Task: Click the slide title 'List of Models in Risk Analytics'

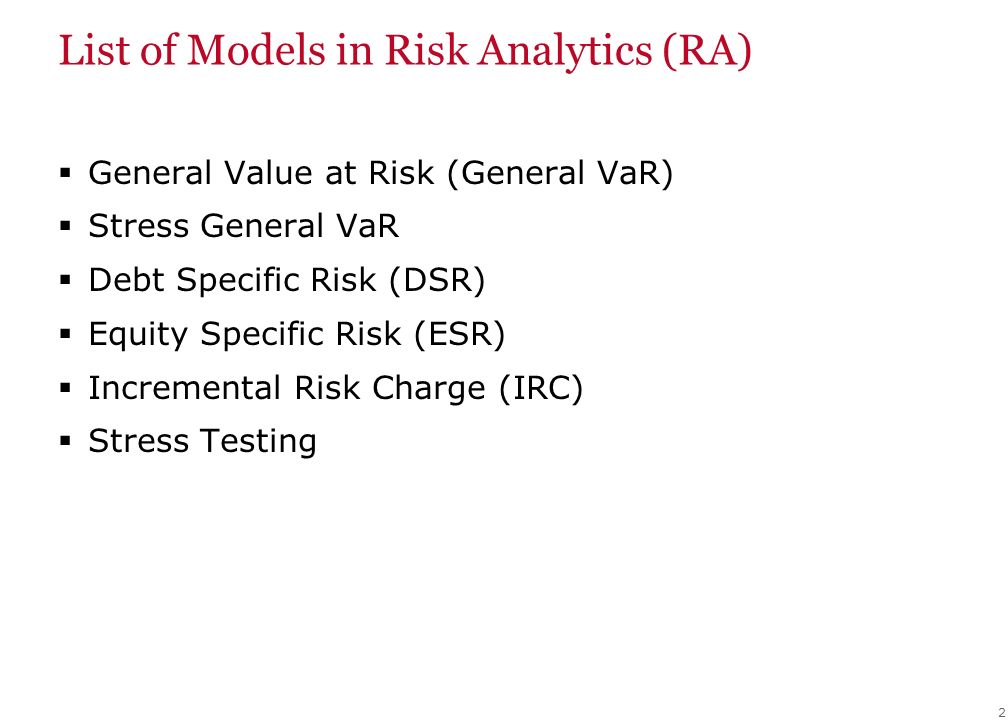Action: point(355,51)
